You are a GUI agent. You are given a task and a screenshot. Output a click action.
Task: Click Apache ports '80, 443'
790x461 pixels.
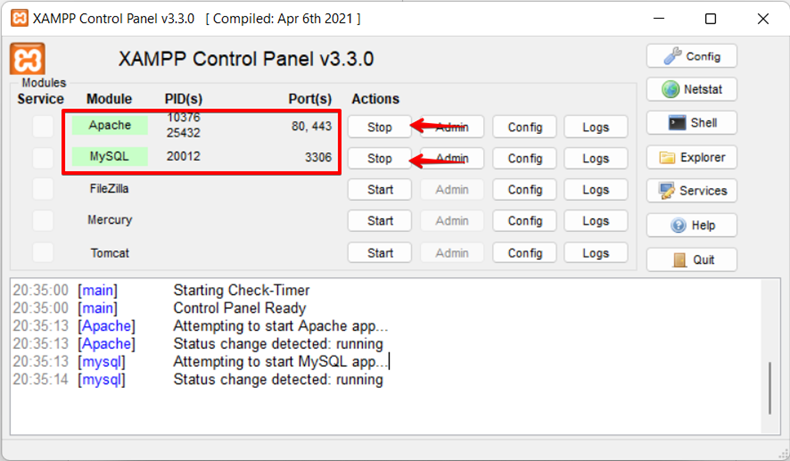pyautogui.click(x=311, y=126)
